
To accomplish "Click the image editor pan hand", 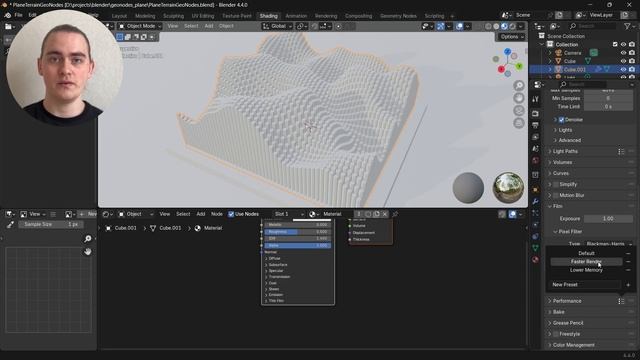I will pyautogui.click(x=88, y=252).
